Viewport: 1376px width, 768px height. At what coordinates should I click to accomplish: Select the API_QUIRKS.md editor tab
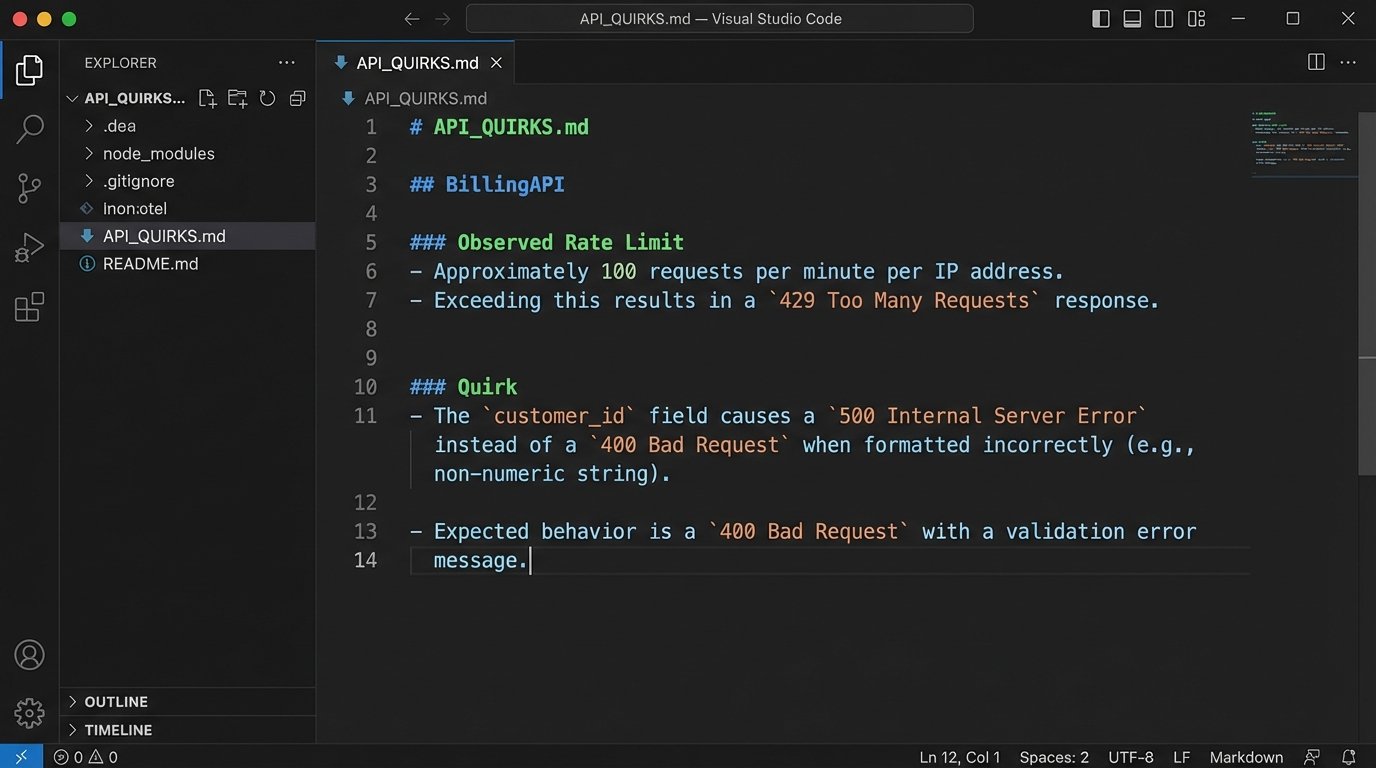coord(415,61)
